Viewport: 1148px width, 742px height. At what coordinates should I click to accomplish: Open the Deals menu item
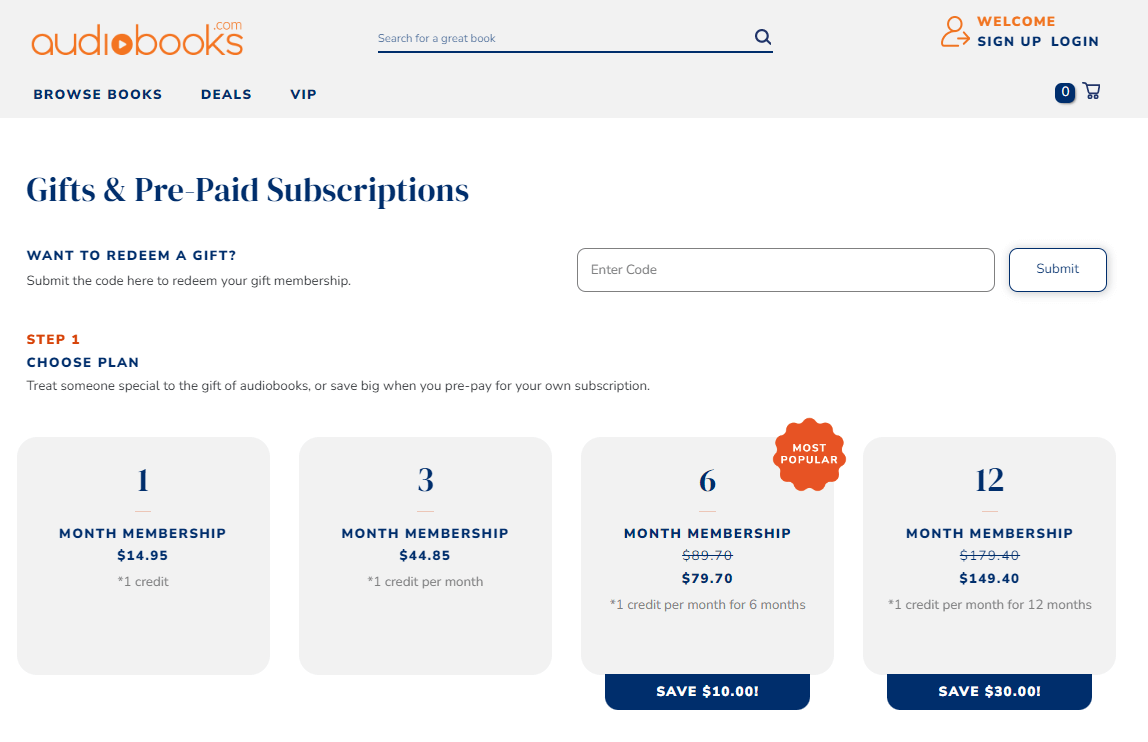[226, 94]
